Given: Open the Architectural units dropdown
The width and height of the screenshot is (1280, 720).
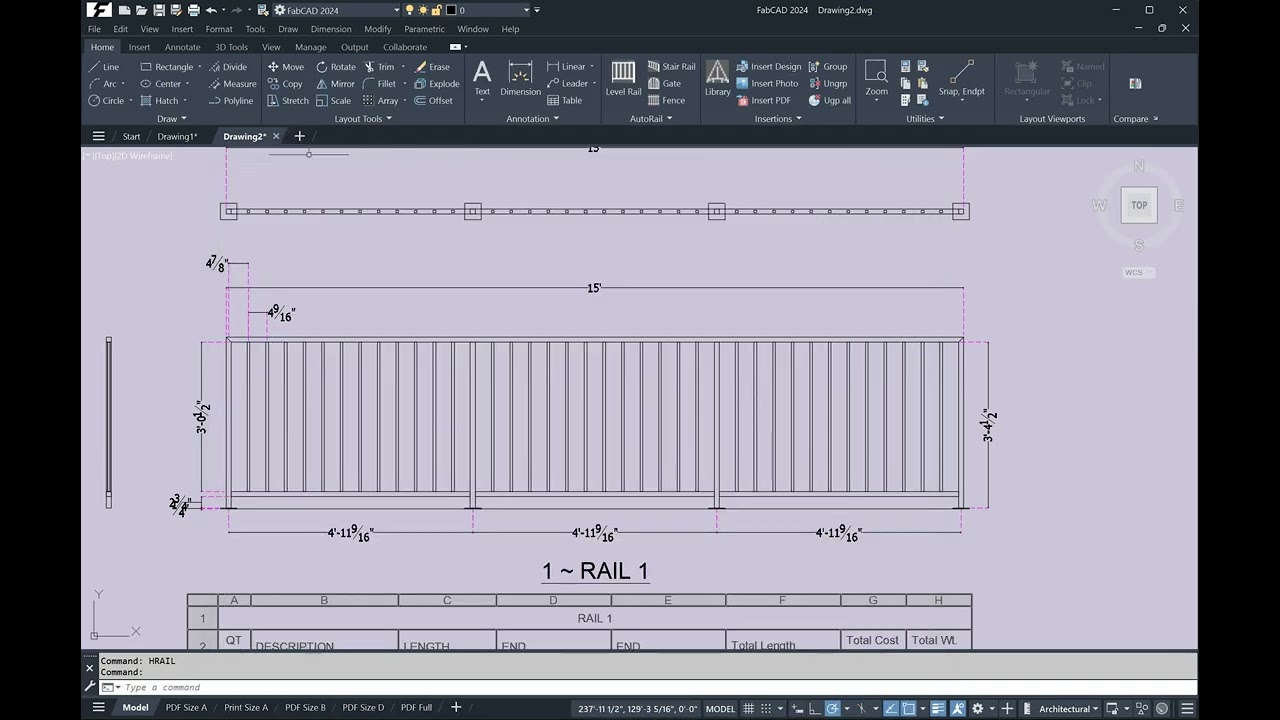Looking at the screenshot, I should coord(1070,709).
